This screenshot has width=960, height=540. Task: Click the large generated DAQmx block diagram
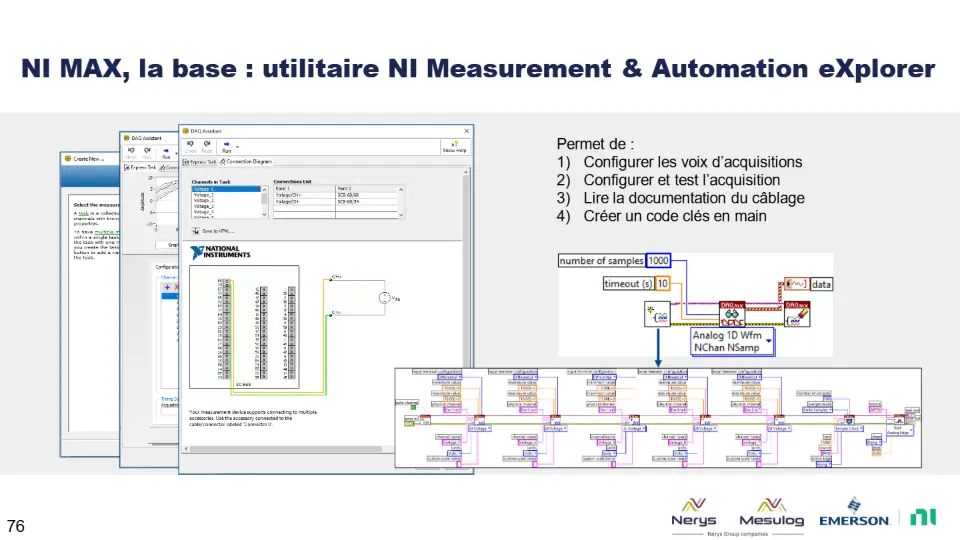point(658,418)
